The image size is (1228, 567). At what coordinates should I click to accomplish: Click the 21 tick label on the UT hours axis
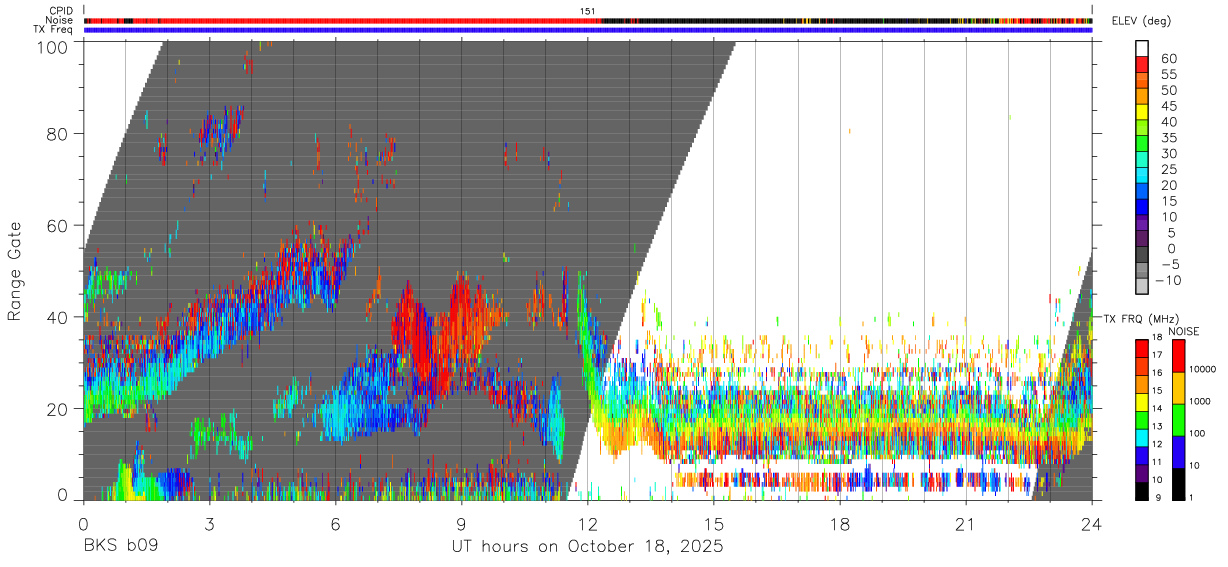coord(966,524)
